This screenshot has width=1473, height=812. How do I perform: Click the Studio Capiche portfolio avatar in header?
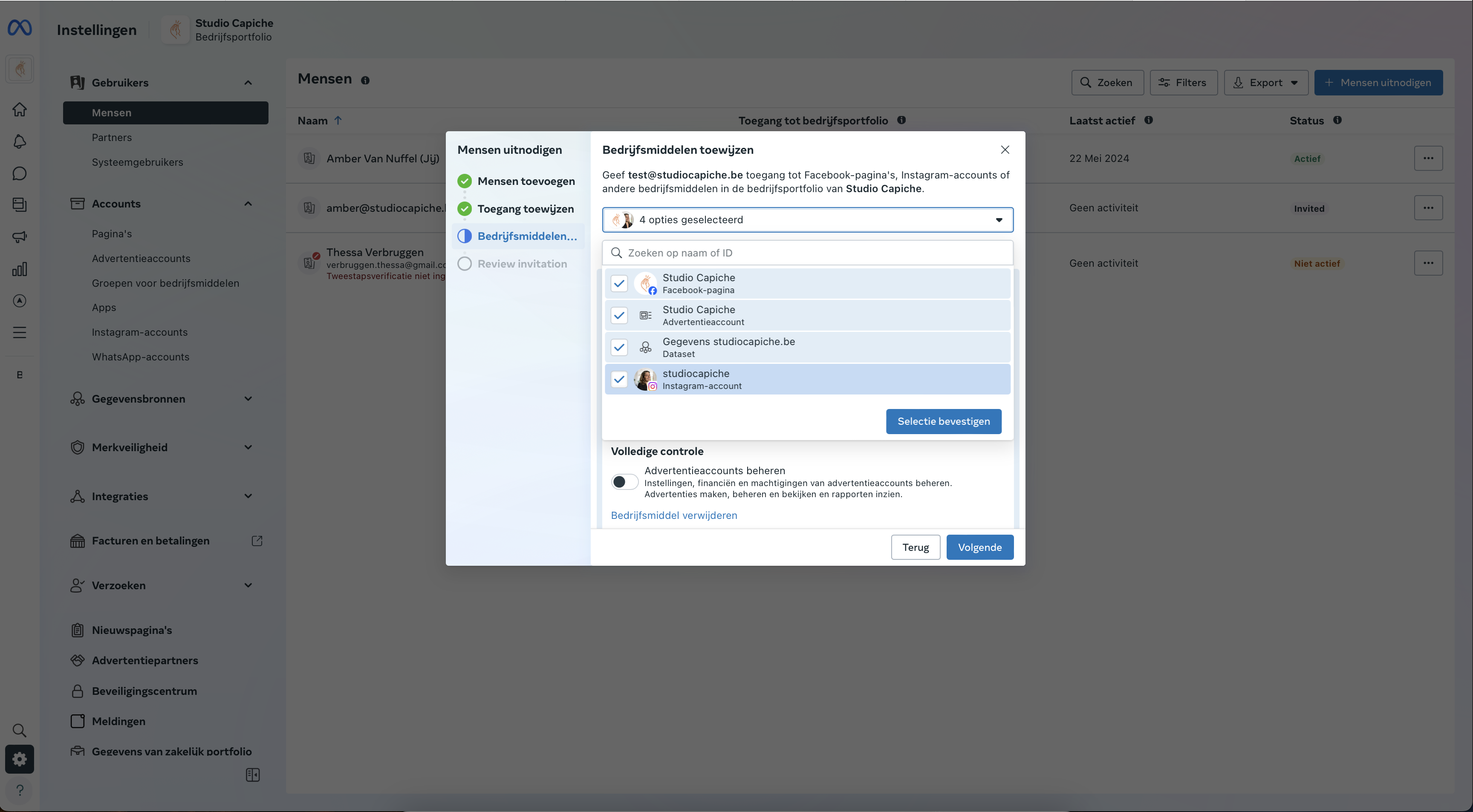176,30
